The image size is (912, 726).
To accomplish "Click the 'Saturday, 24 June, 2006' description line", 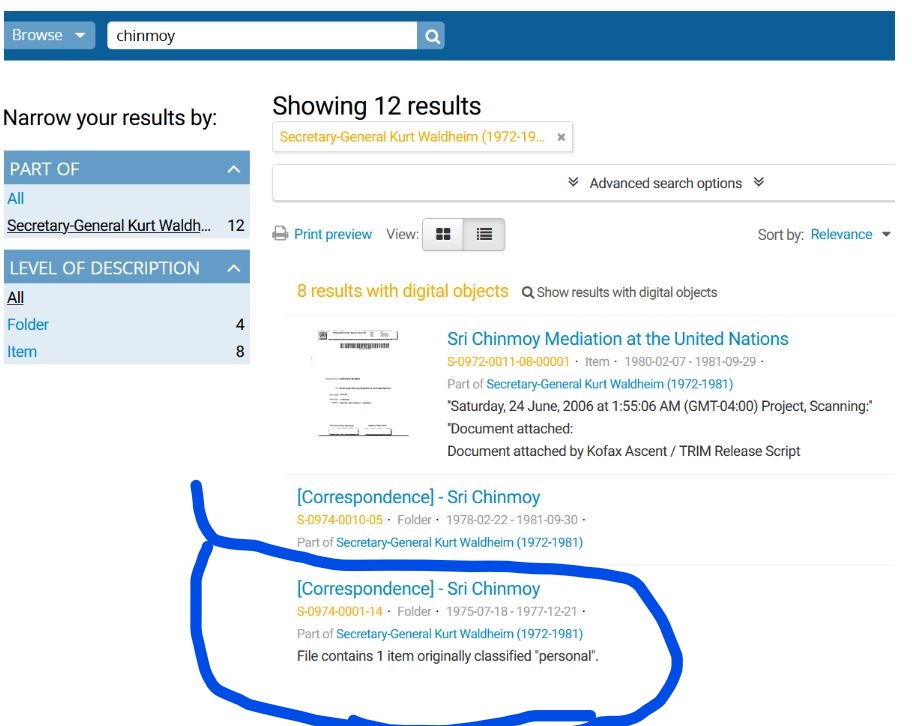I will click(660, 406).
